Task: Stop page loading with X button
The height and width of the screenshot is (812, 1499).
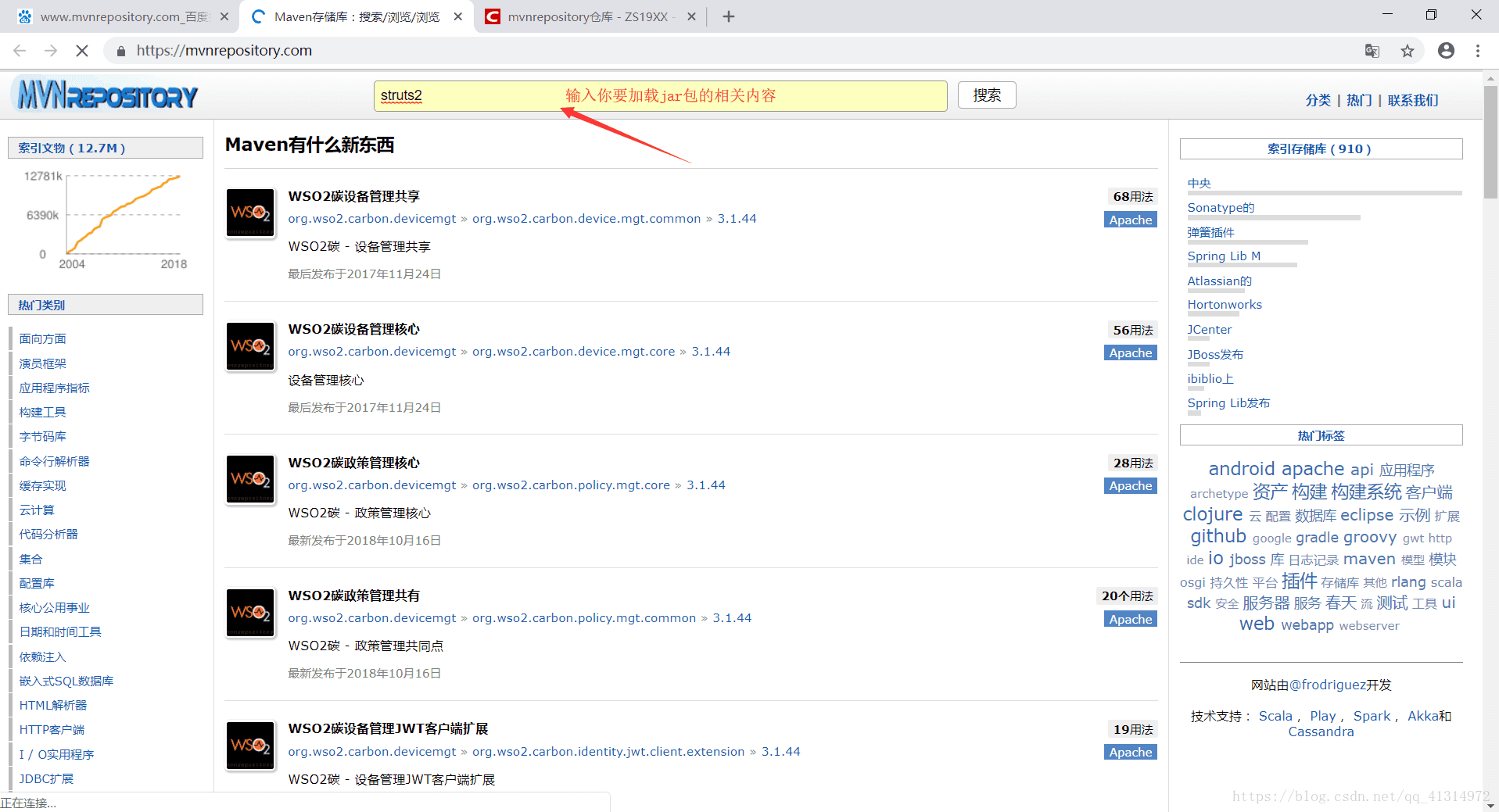Action: (x=82, y=51)
